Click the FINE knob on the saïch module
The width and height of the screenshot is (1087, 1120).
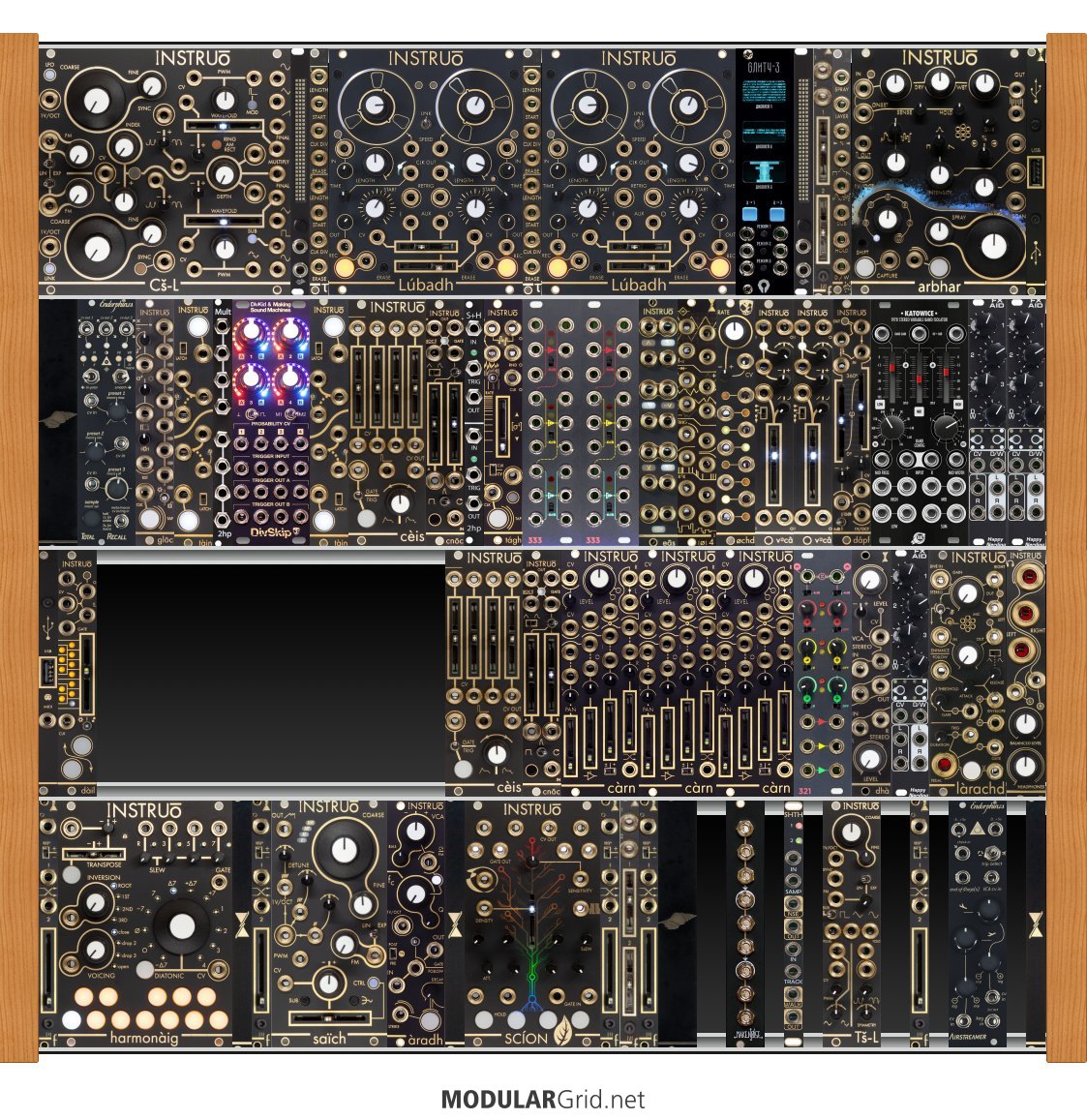pos(363,906)
